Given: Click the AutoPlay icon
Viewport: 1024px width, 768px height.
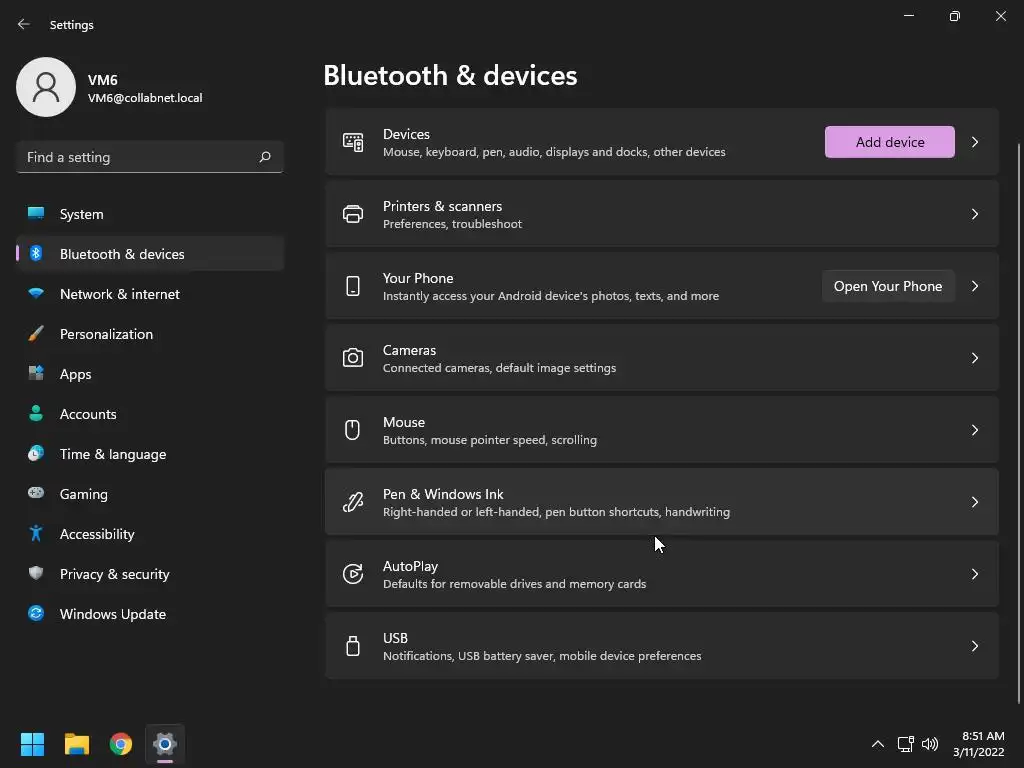Looking at the screenshot, I should coord(353,574).
